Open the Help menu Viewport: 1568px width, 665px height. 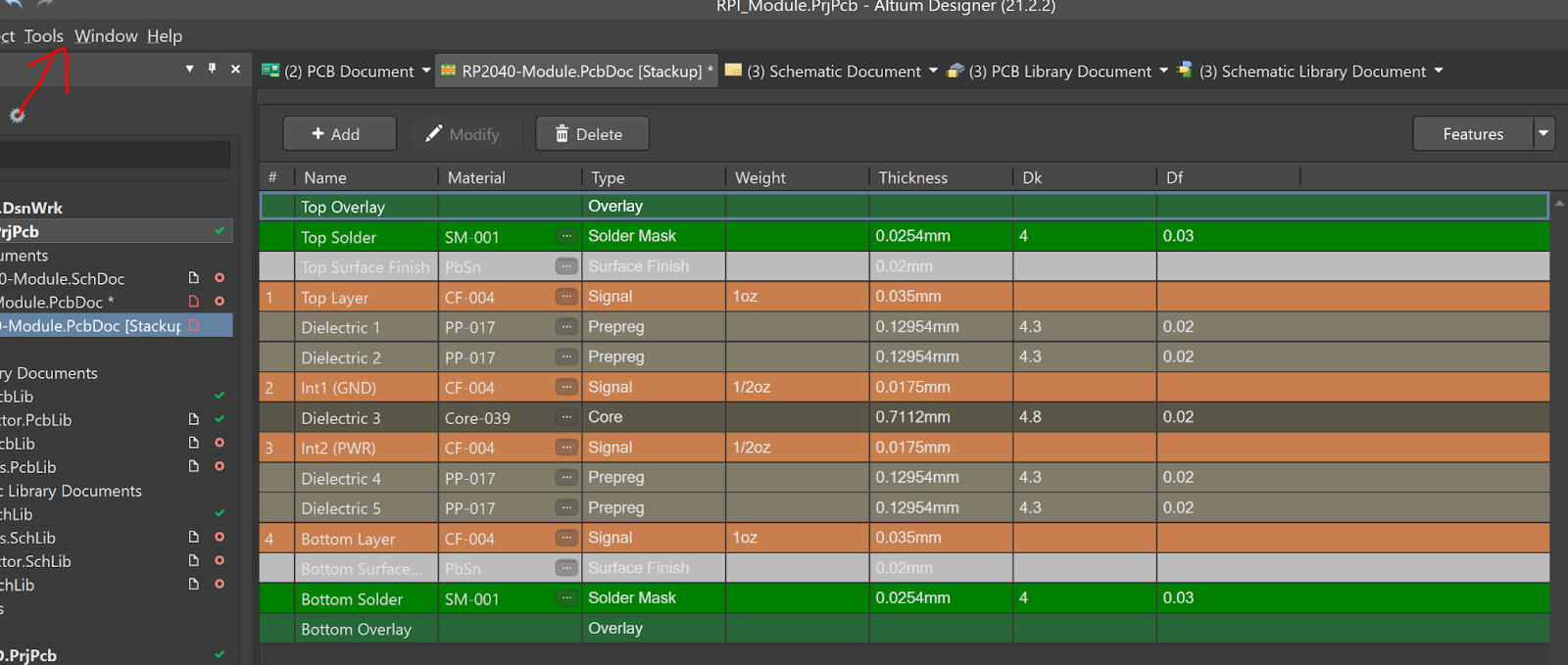[x=165, y=36]
